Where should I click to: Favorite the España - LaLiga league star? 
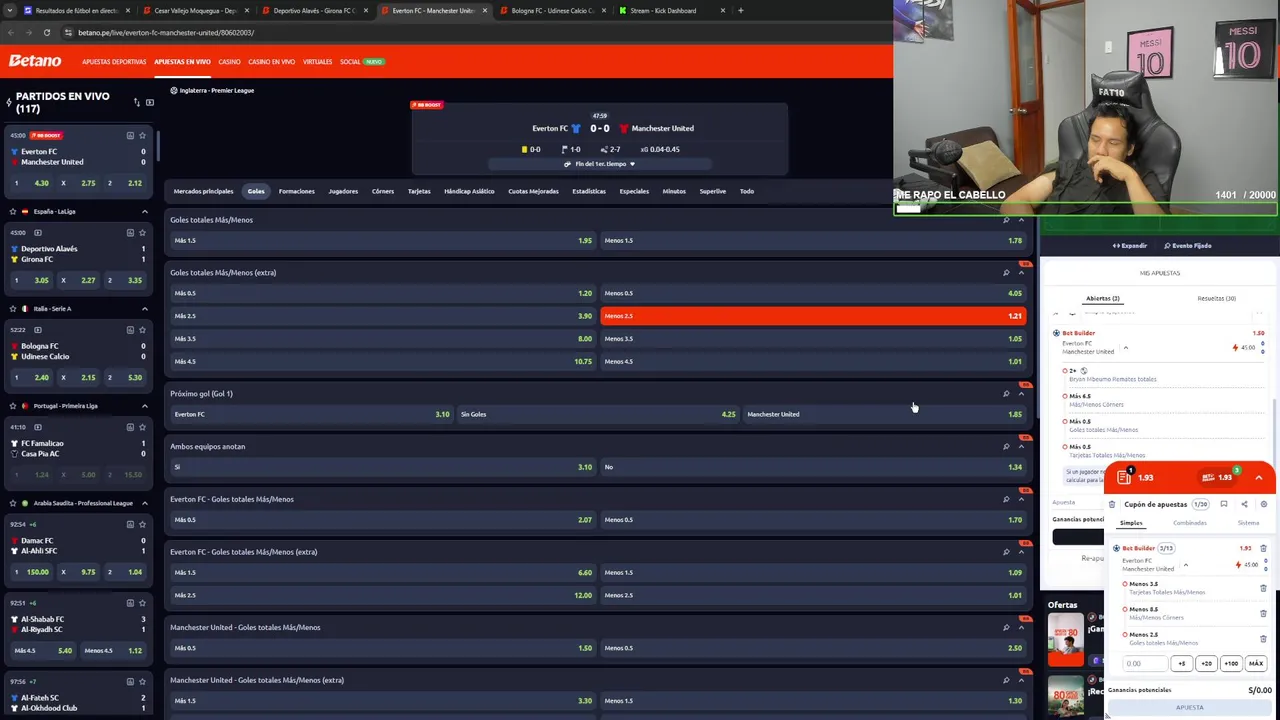point(12,211)
